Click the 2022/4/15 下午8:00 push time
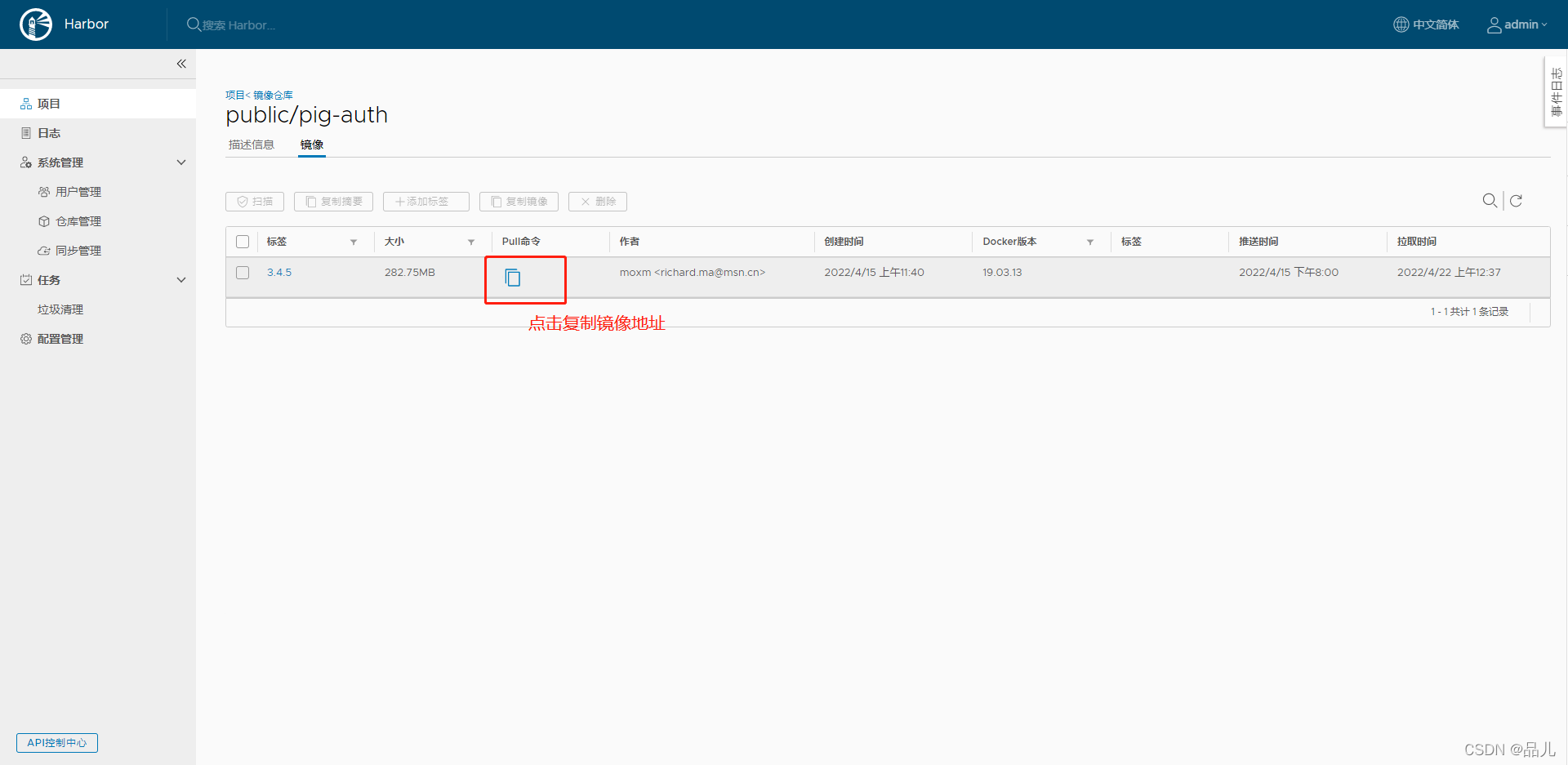 [1289, 273]
